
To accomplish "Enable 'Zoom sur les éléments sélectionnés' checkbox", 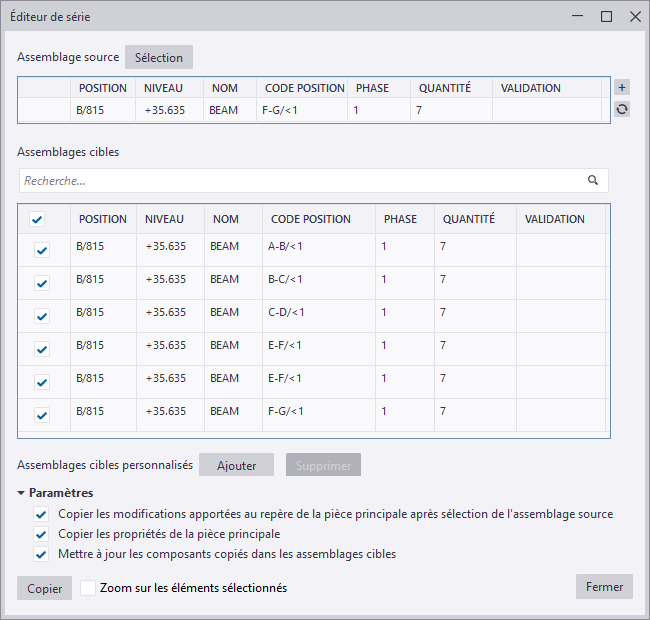I will click(88, 588).
